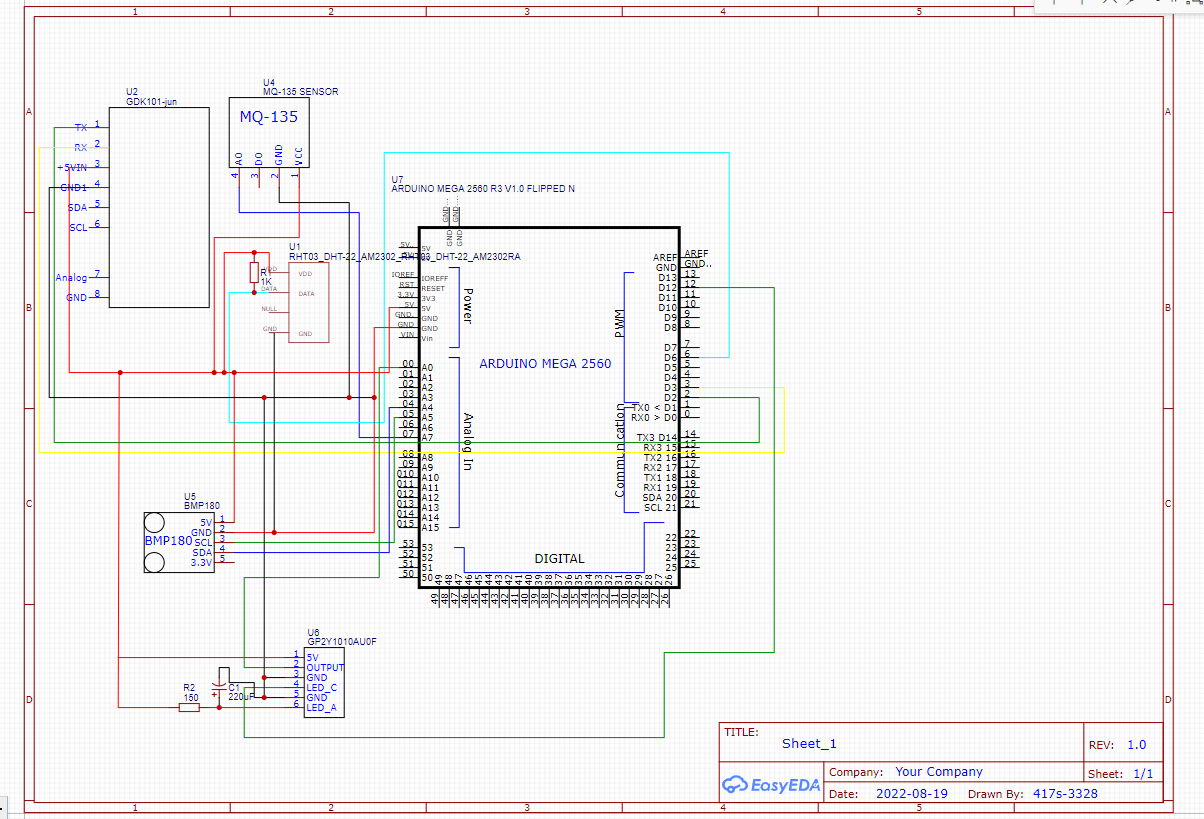The width and height of the screenshot is (1204, 819).
Task: Select the 'SCL 21' pin label
Action: click(660, 507)
